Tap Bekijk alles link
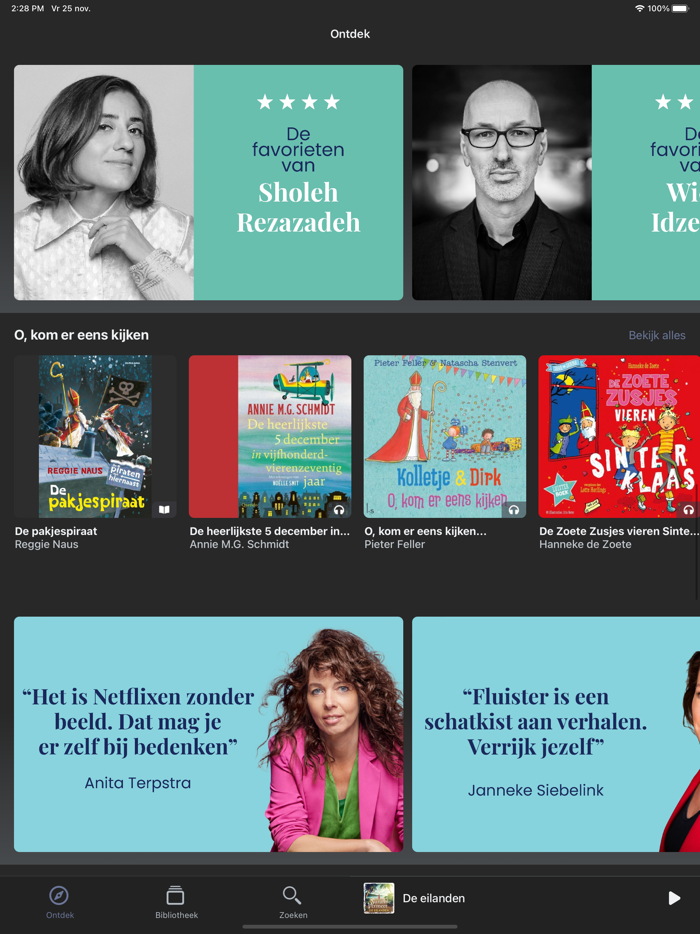 pyautogui.click(x=657, y=335)
